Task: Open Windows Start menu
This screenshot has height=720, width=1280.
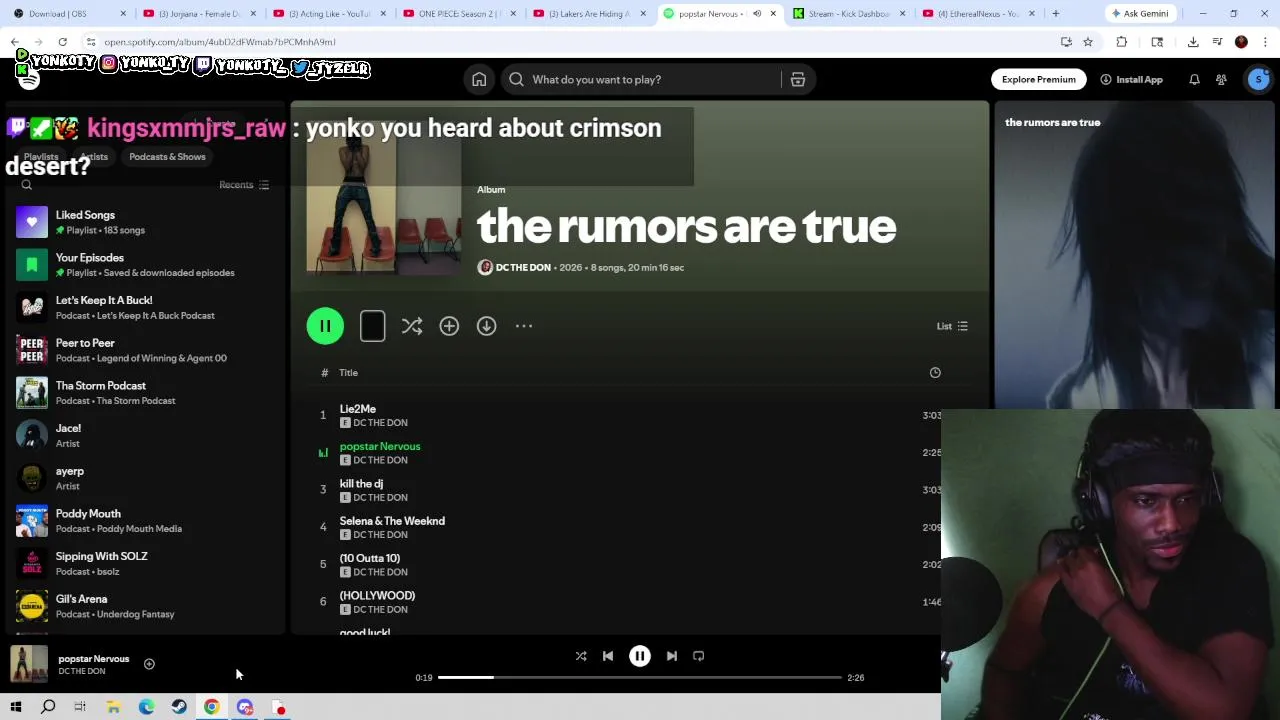Action: pos(15,707)
